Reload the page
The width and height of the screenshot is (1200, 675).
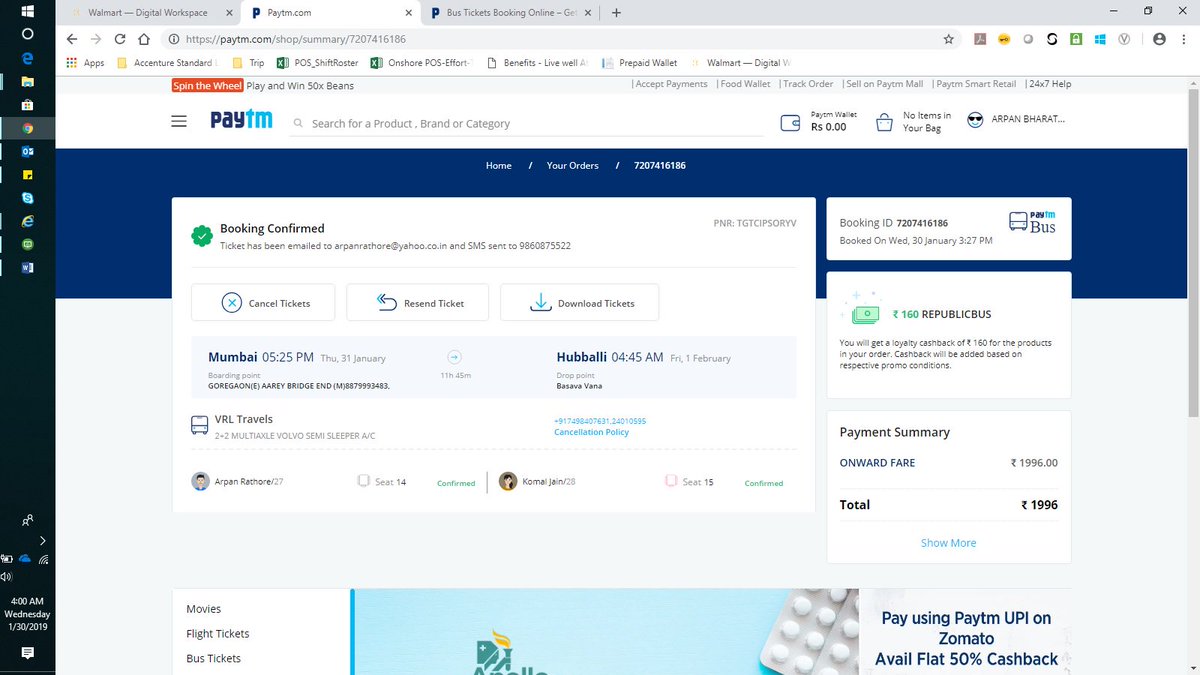[120, 39]
